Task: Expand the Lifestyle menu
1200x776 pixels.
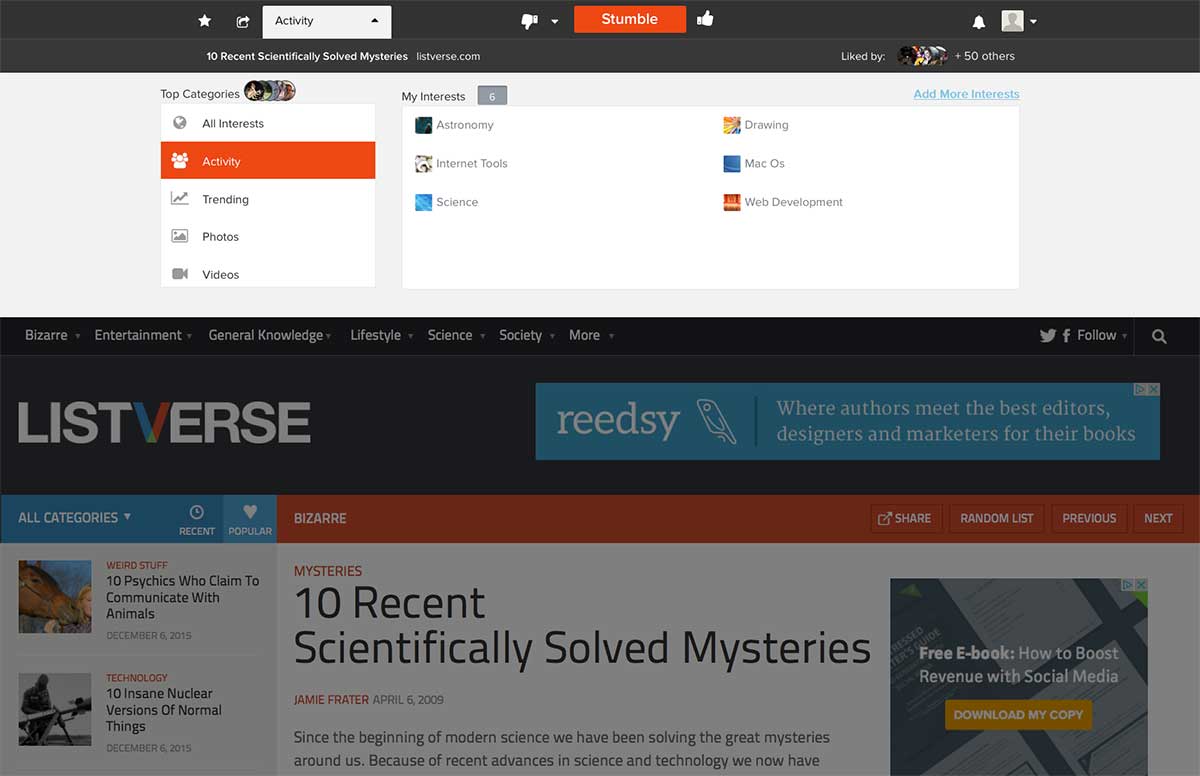Action: pos(382,336)
